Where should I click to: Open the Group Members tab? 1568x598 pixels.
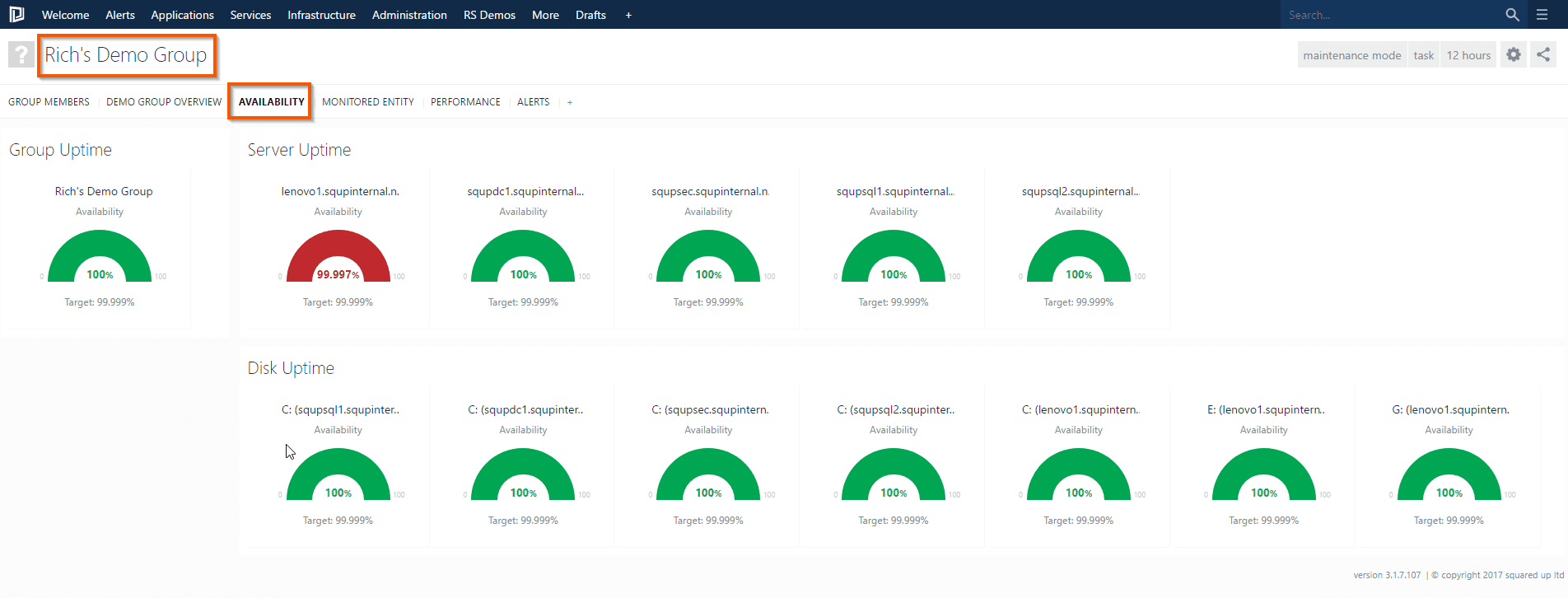click(x=49, y=102)
